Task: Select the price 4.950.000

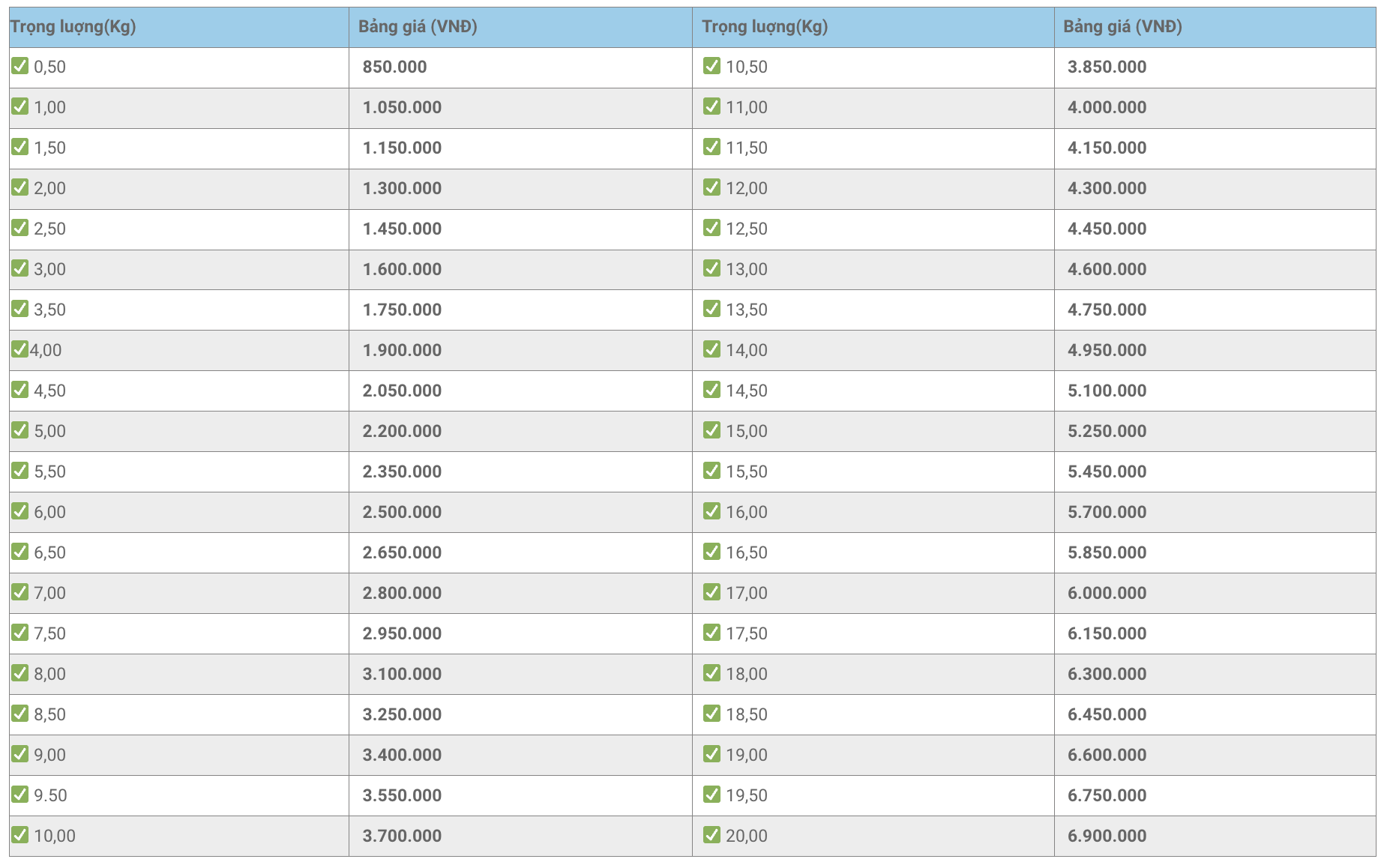Action: (x=1107, y=350)
